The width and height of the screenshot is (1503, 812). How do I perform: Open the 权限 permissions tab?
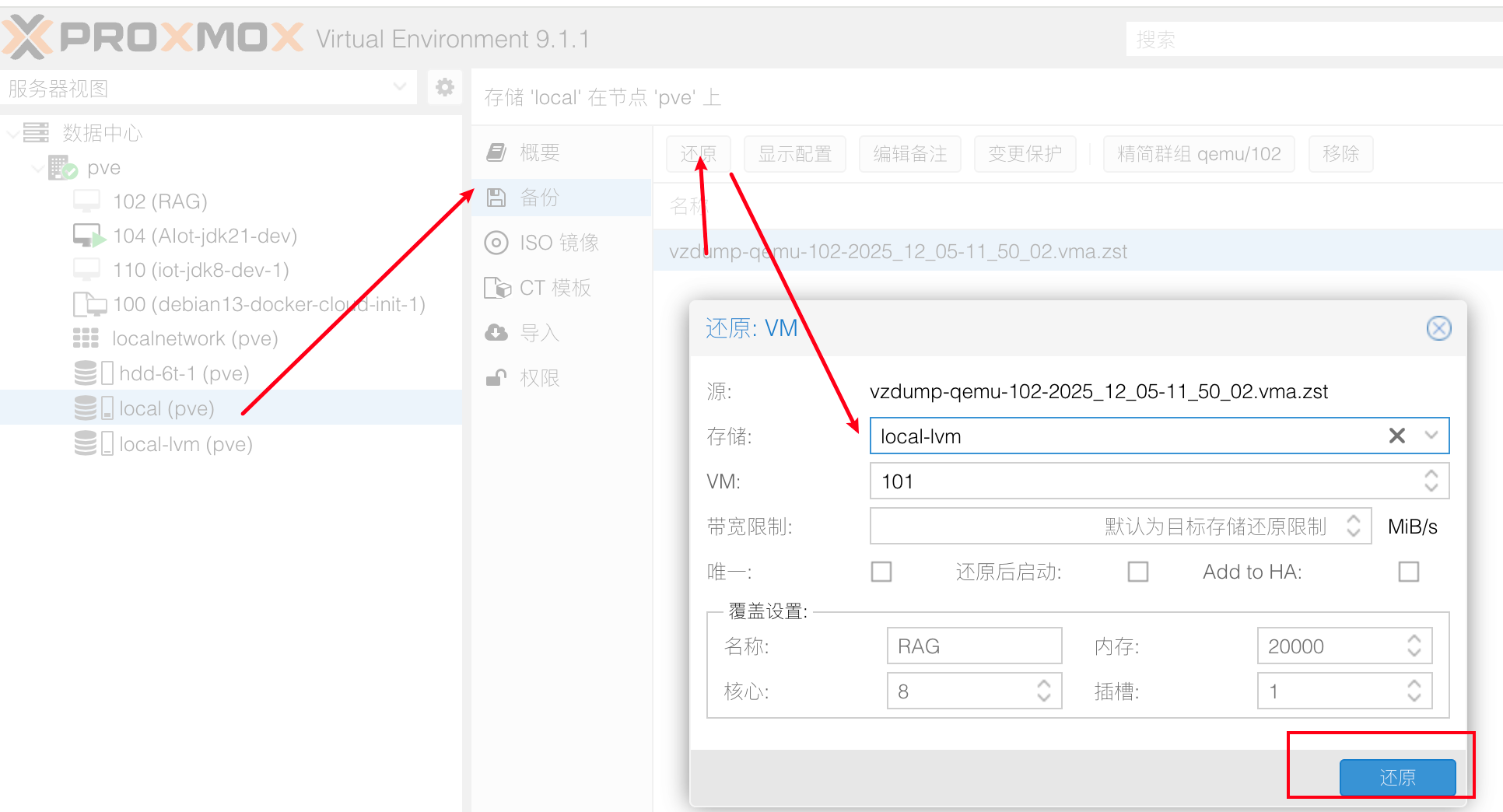coord(538,378)
